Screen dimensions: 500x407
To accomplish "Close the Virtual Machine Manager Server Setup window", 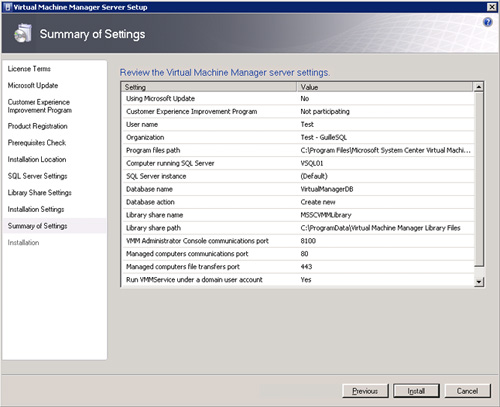I will [x=492, y=7].
